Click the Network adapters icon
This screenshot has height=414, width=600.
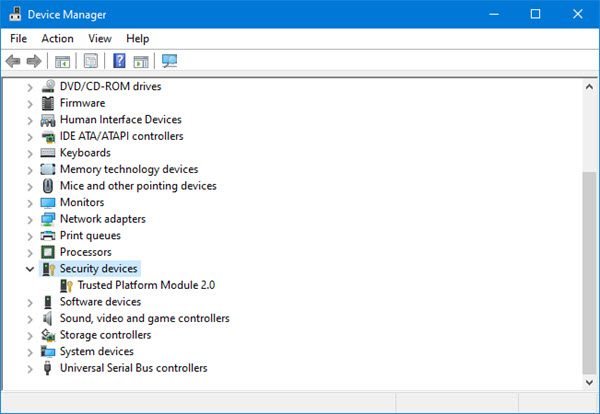click(x=48, y=219)
